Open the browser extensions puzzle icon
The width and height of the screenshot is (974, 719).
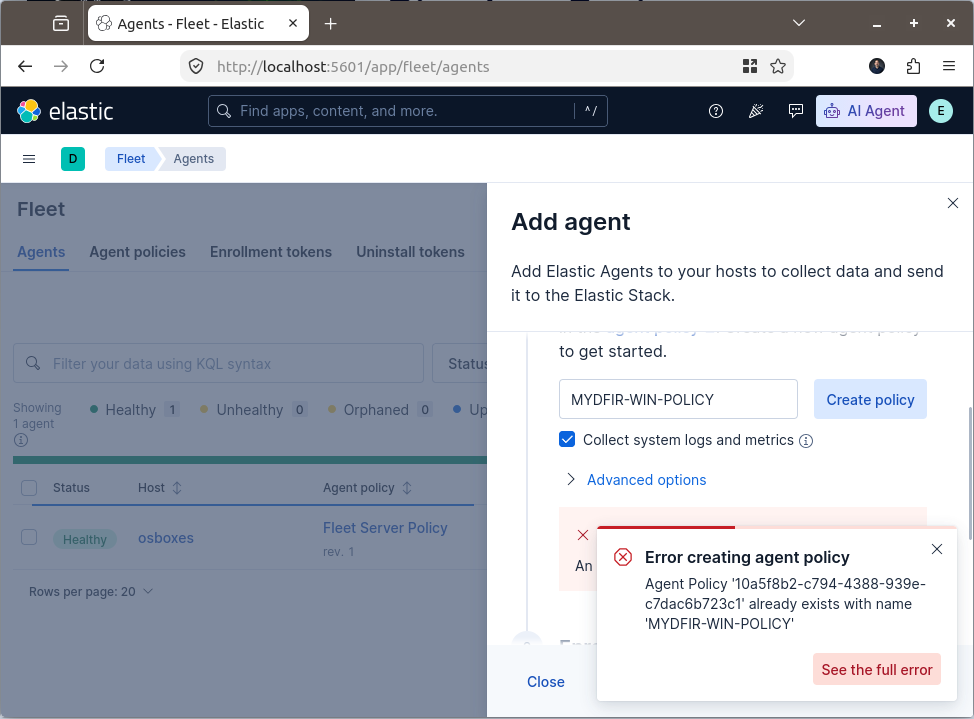coord(913,66)
